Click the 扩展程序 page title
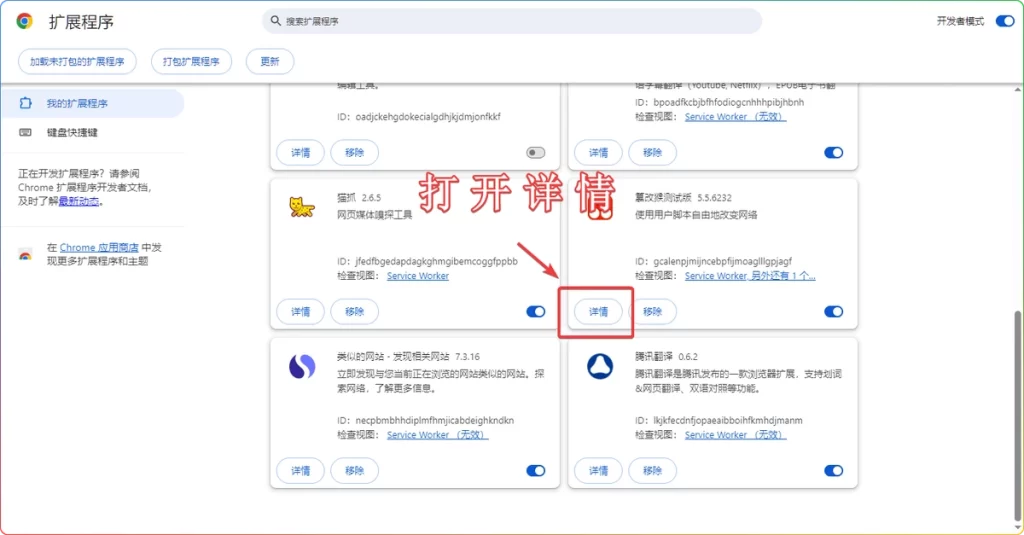This screenshot has height=535, width=1024. point(81,22)
